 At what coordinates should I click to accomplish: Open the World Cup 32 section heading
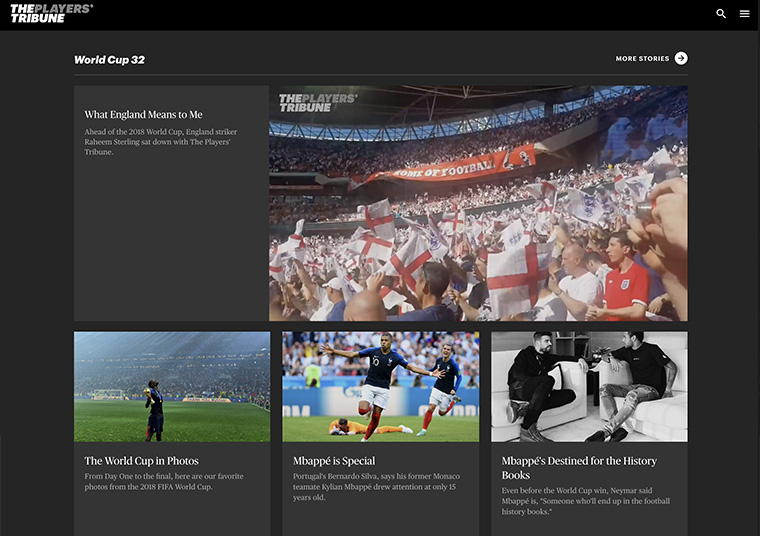coord(109,60)
